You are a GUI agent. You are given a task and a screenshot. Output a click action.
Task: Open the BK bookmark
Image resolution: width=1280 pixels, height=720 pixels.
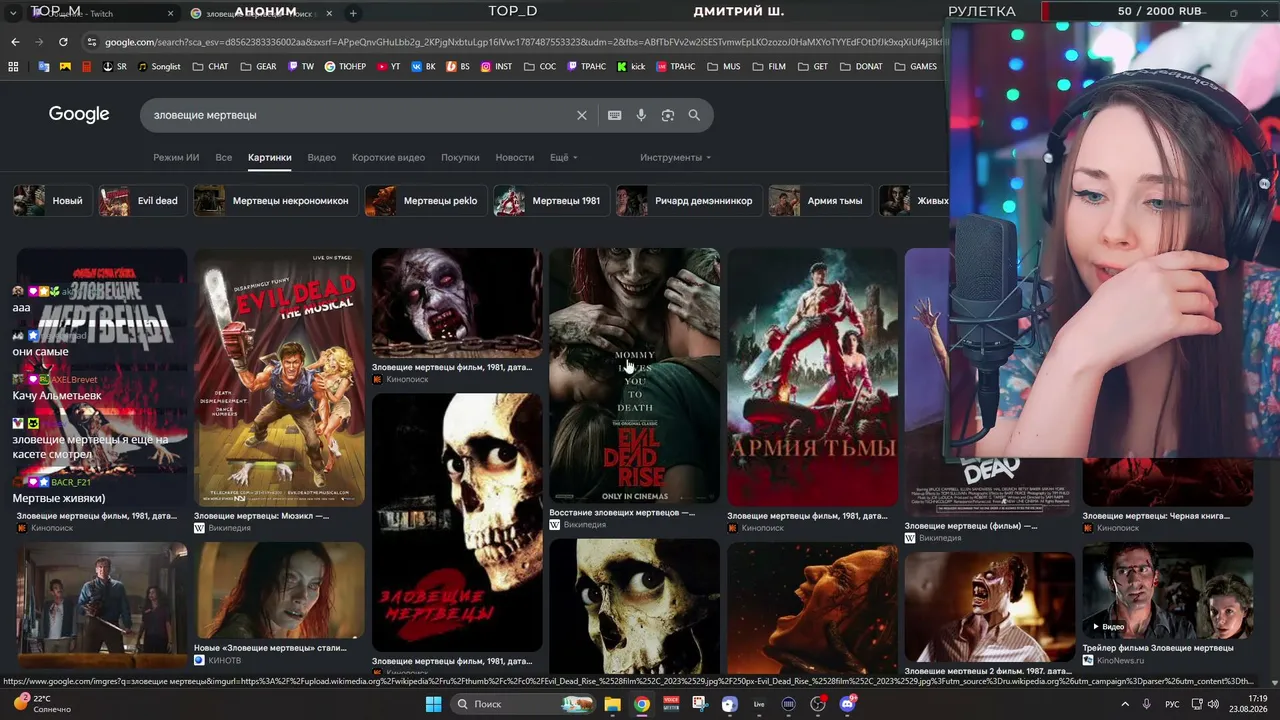coord(424,67)
